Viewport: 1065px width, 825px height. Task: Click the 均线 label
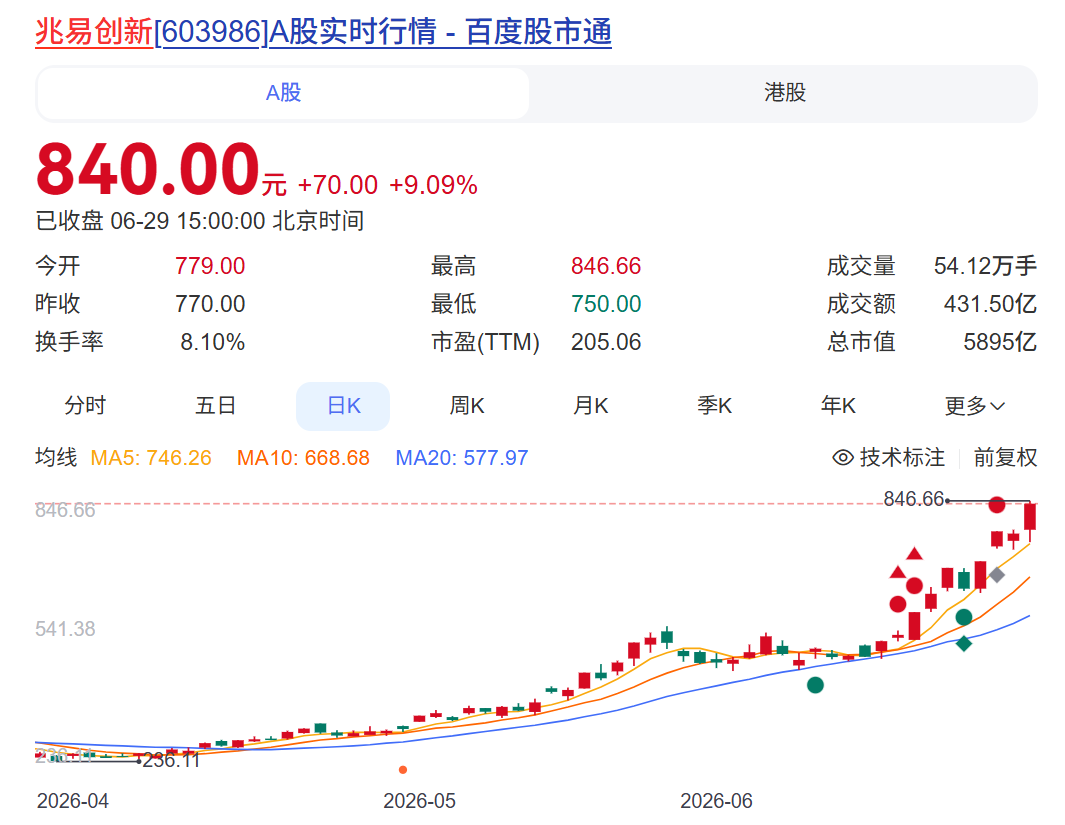pyautogui.click(x=56, y=458)
